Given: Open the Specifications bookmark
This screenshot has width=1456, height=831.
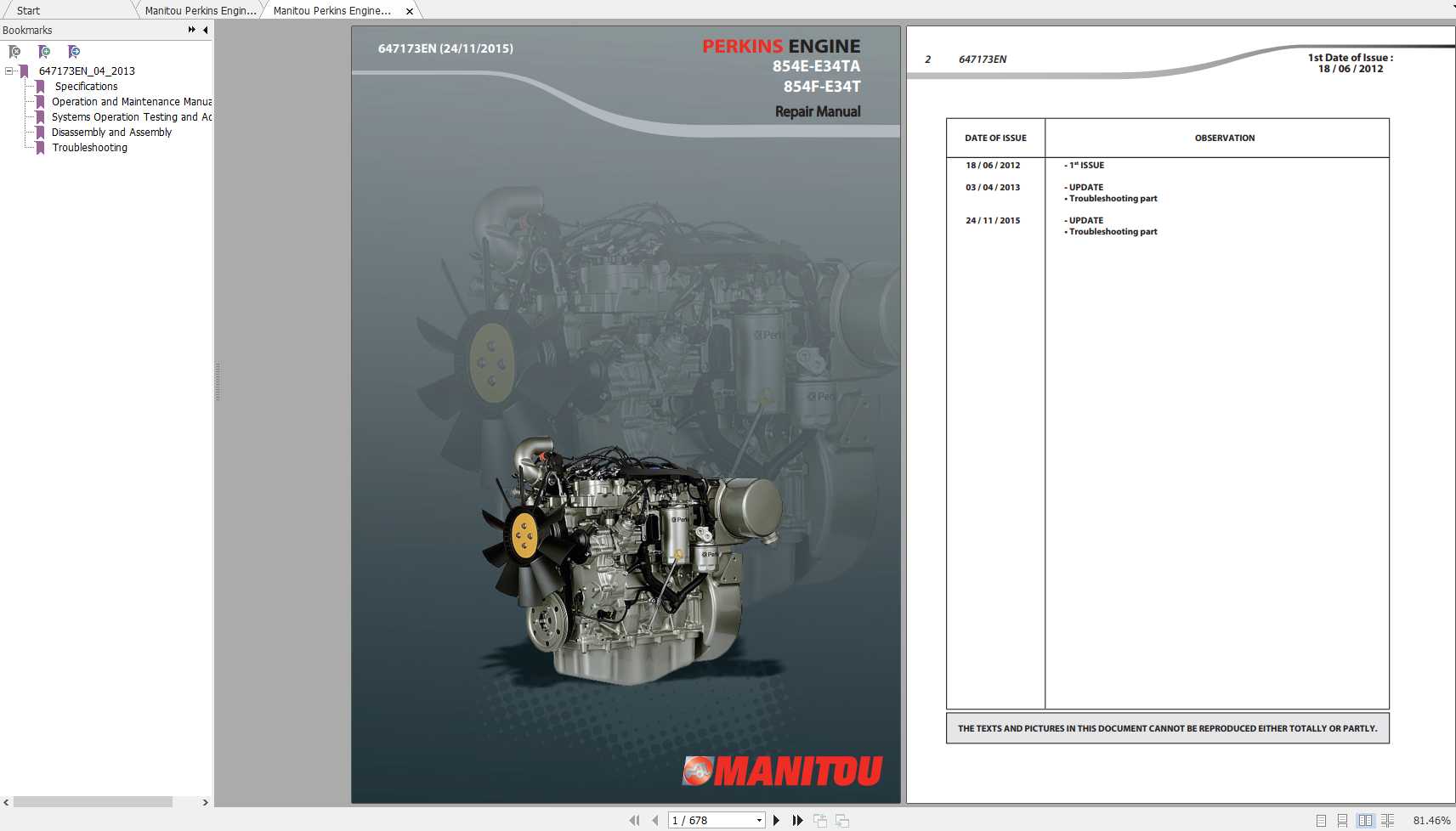Looking at the screenshot, I should pos(86,87).
